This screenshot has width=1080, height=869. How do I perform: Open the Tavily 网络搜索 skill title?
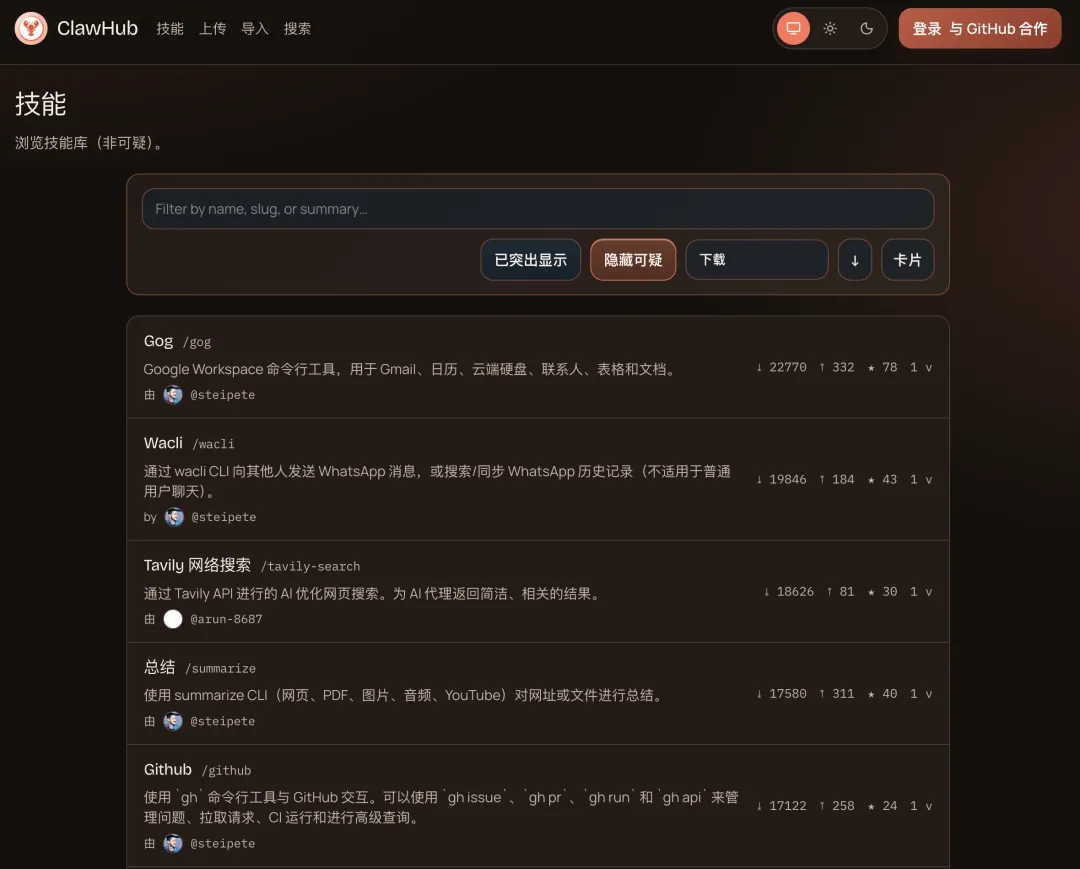point(197,565)
